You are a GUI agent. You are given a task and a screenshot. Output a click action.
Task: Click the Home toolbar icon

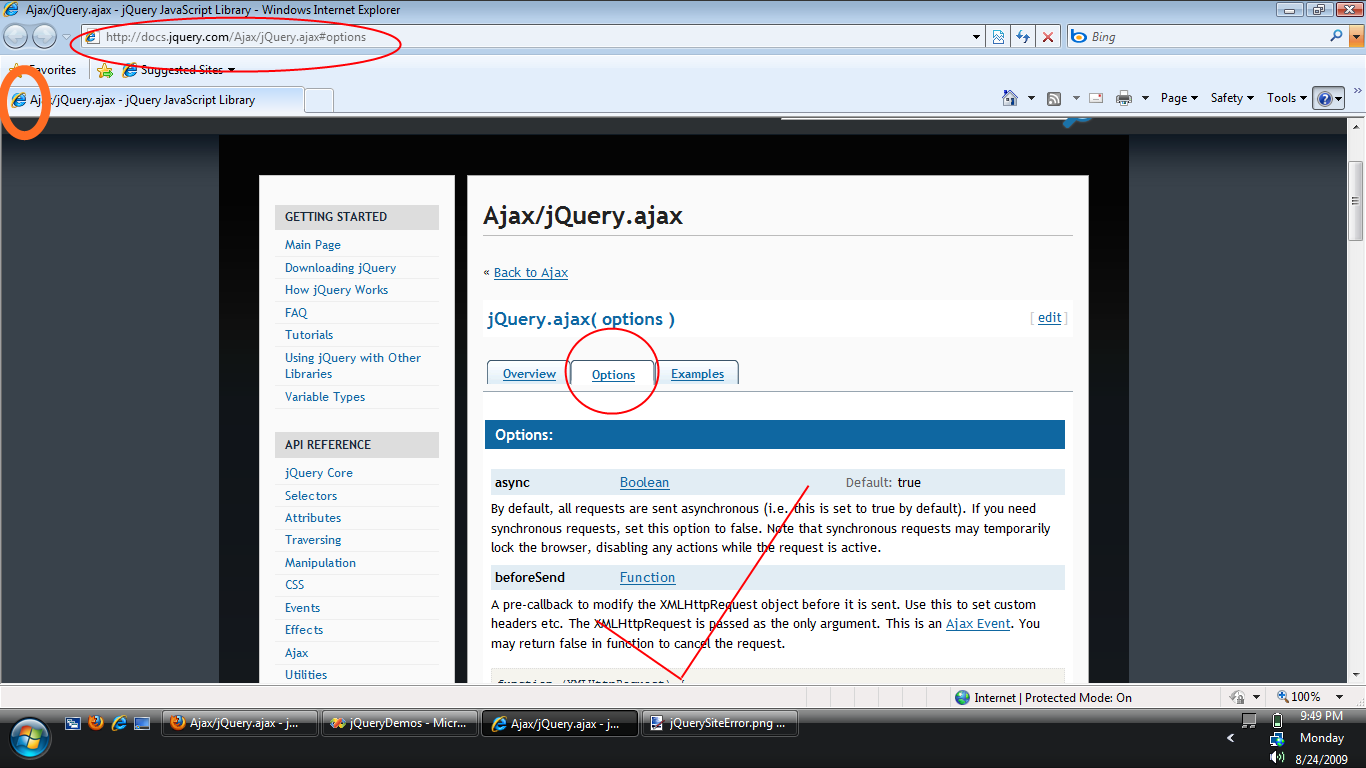tap(1010, 98)
